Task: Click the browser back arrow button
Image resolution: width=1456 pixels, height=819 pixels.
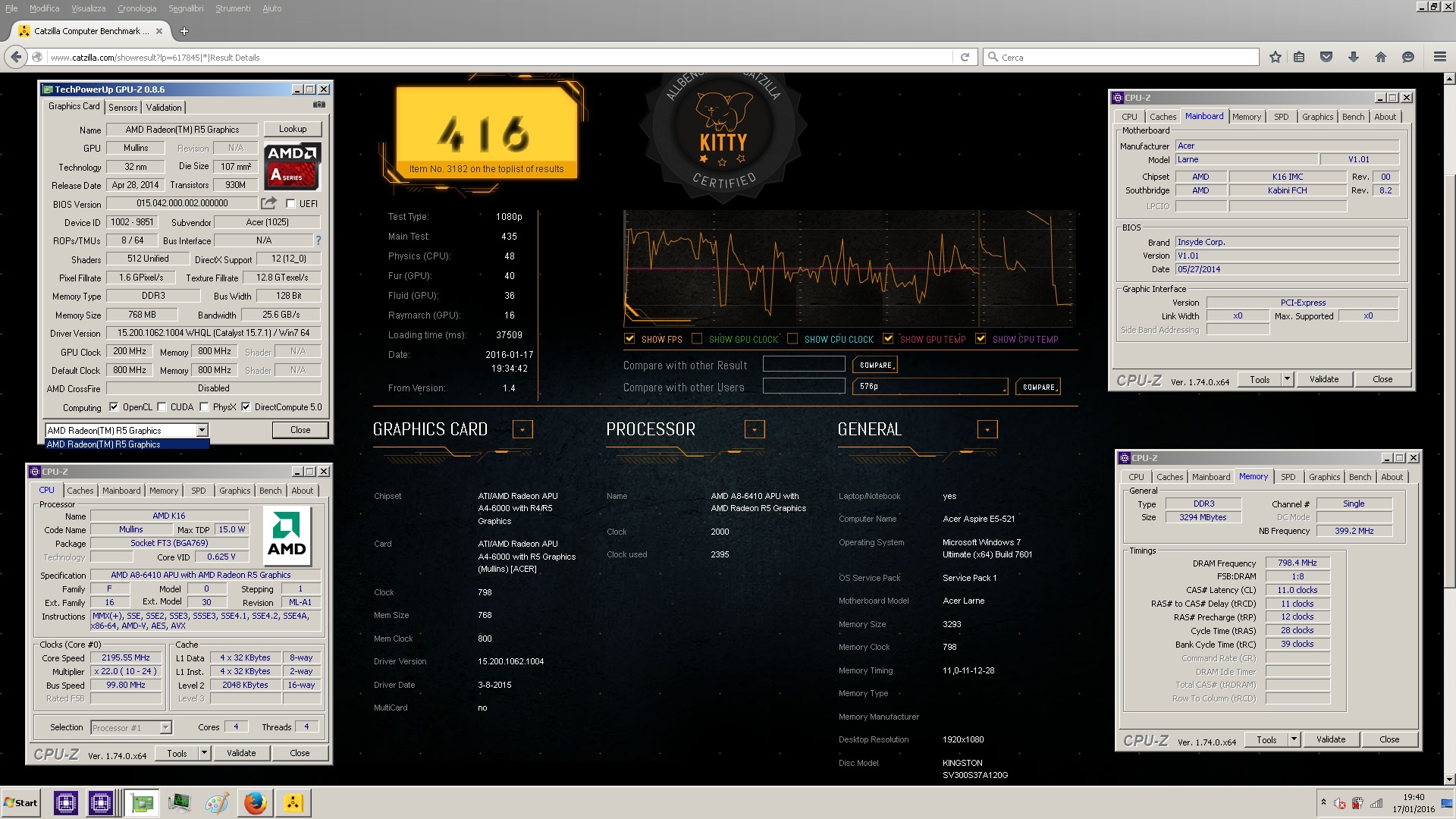Action: (x=15, y=57)
